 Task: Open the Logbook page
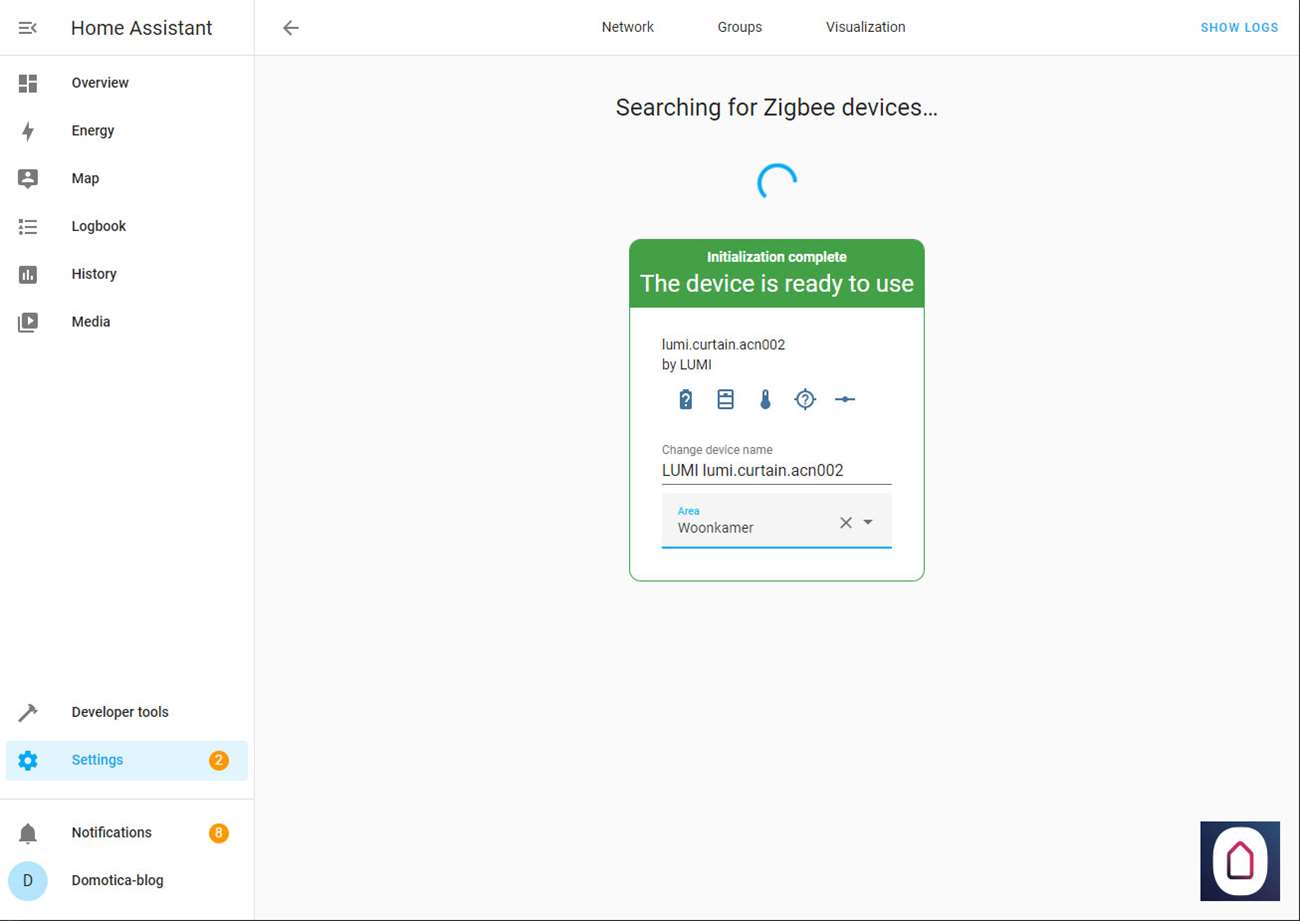click(98, 226)
